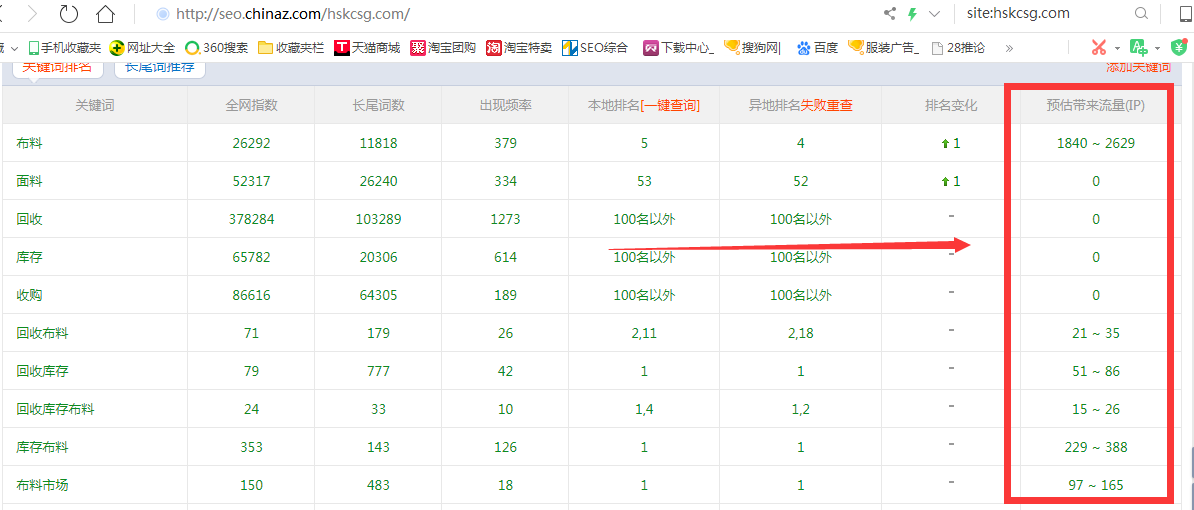
Task: Open the scissors screenshot tool
Action: coord(1099,47)
